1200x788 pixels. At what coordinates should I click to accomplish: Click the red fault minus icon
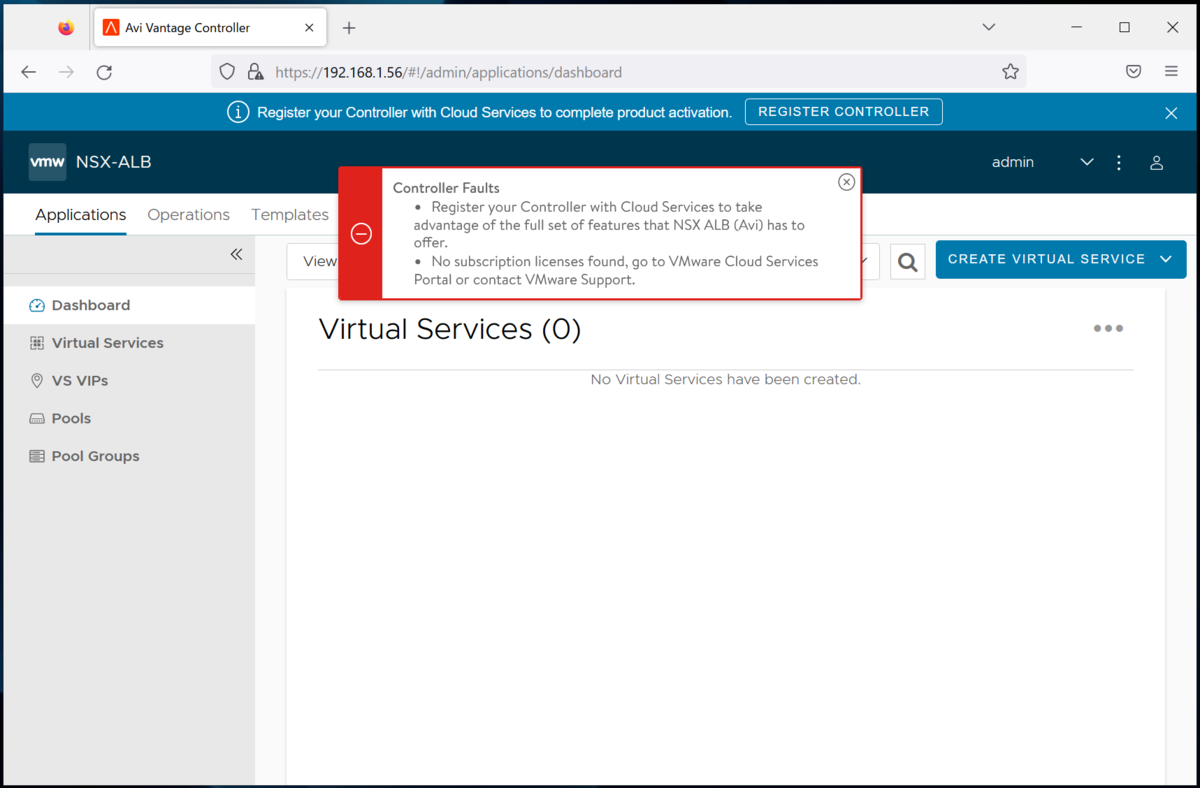click(x=362, y=234)
